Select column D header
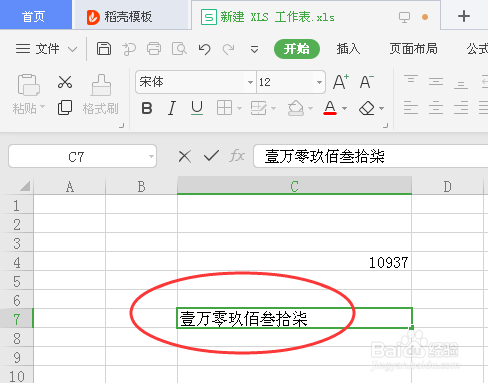Viewport: 488px width, 383px height. point(447,186)
